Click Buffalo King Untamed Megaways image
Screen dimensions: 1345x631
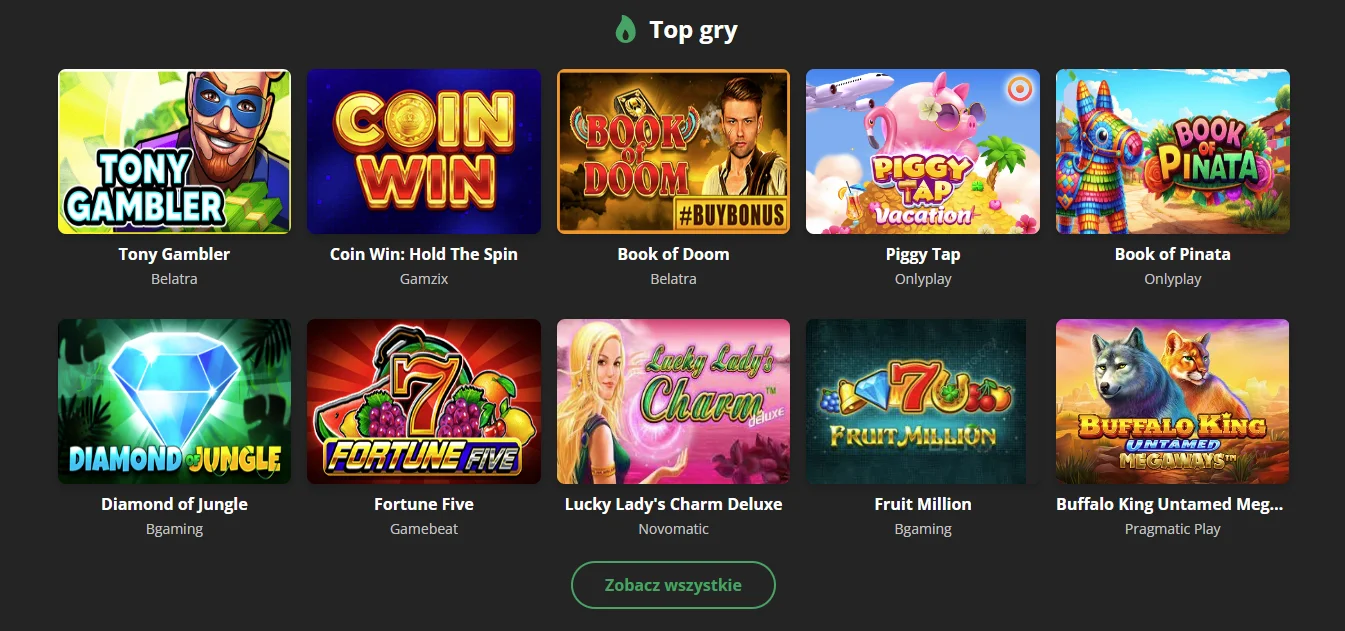click(1172, 401)
